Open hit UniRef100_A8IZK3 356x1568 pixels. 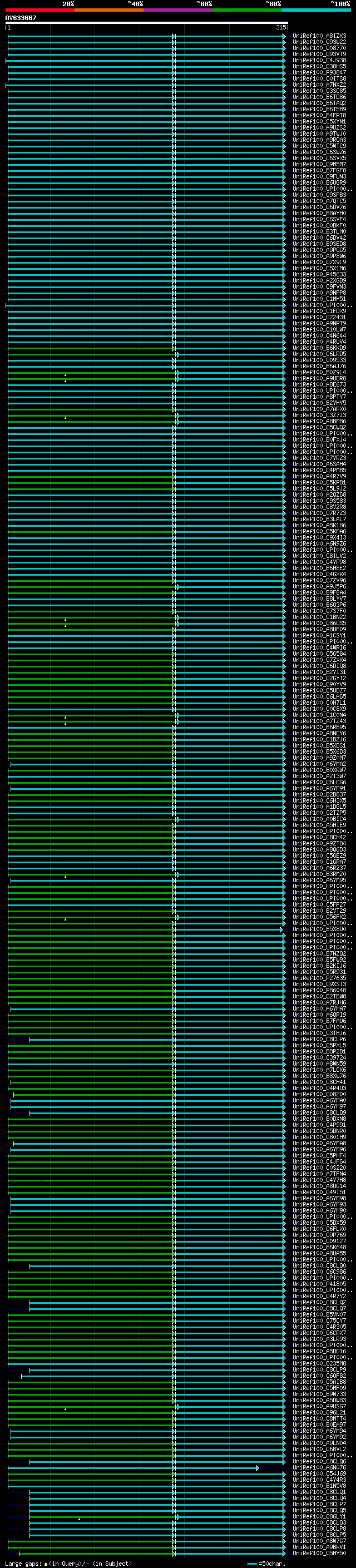pos(319,36)
